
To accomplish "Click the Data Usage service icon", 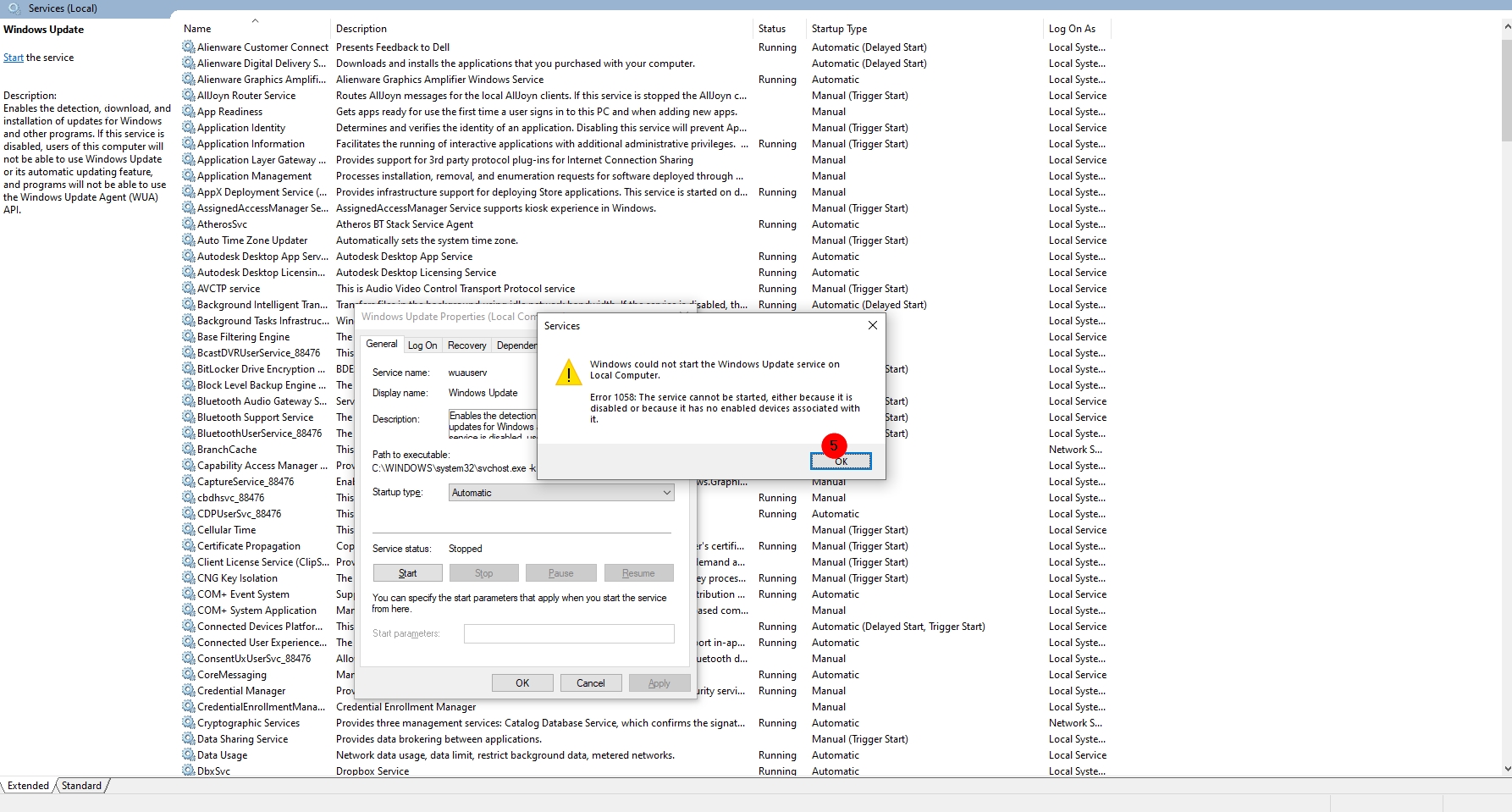I will [188, 755].
